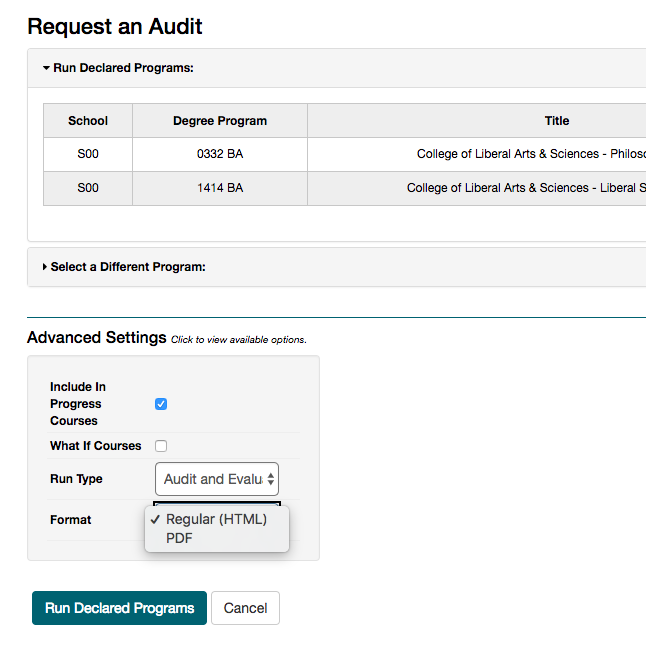The width and height of the screenshot is (646, 647).
Task: Click the Advanced Settings heading
Action: coord(97,338)
